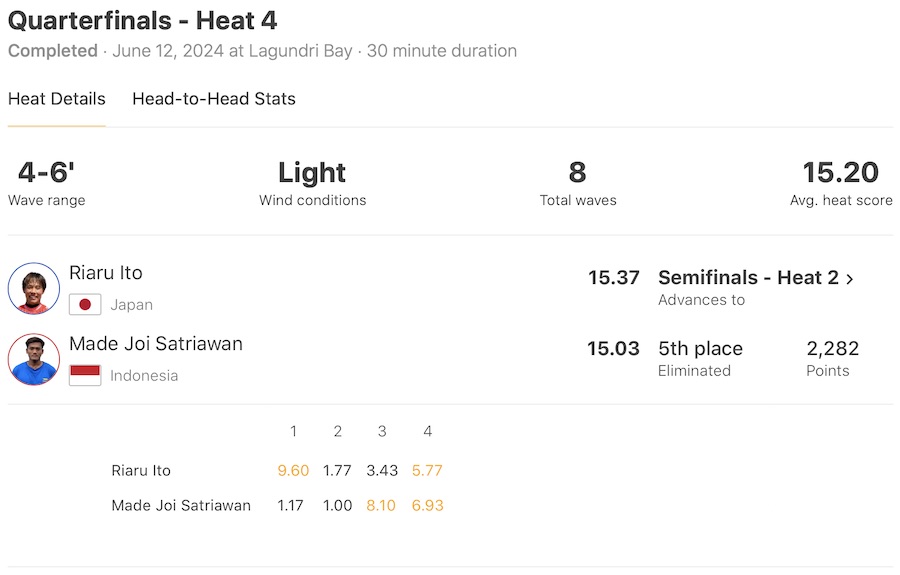The height and width of the screenshot is (575, 900).
Task: Select the Heat Details tab
Action: (56, 99)
